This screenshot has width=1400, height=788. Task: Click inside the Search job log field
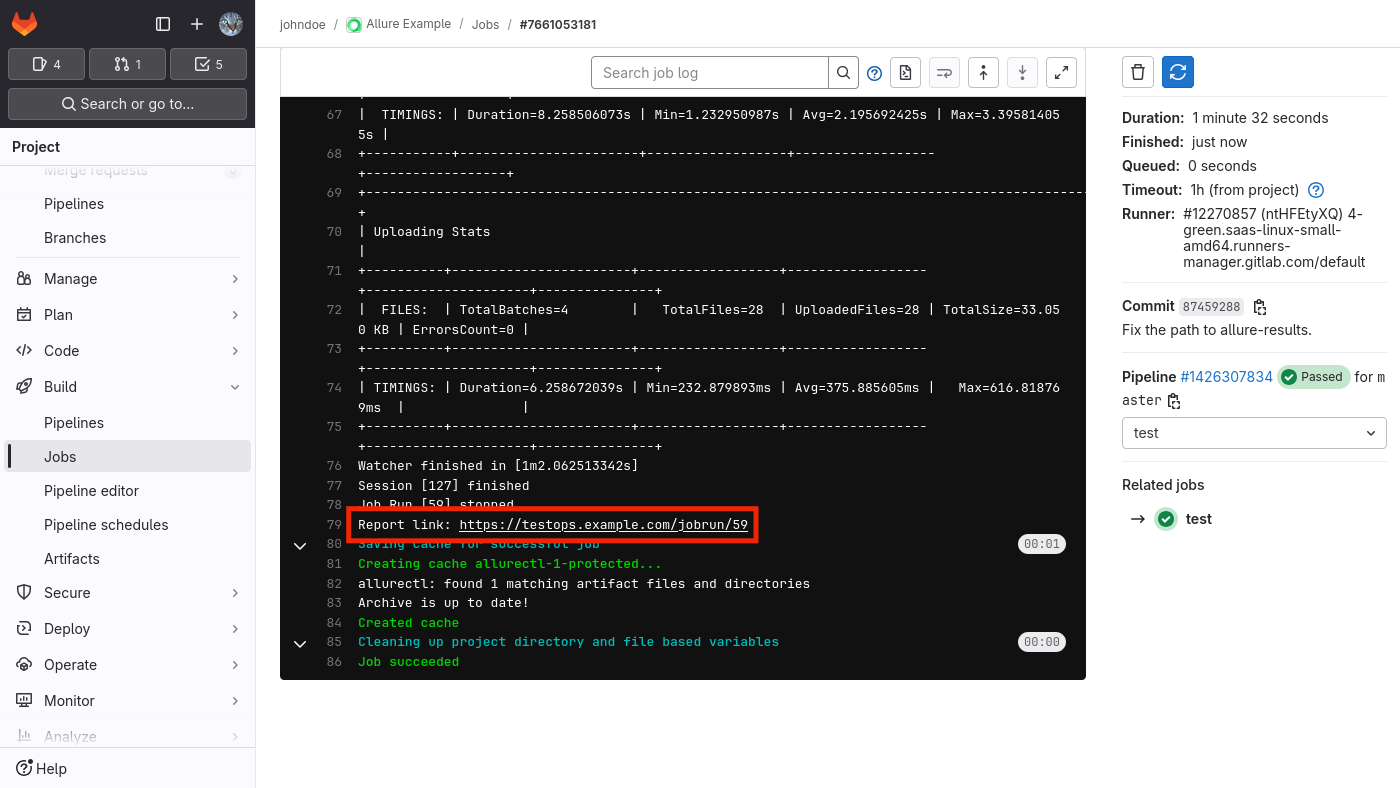[710, 72]
